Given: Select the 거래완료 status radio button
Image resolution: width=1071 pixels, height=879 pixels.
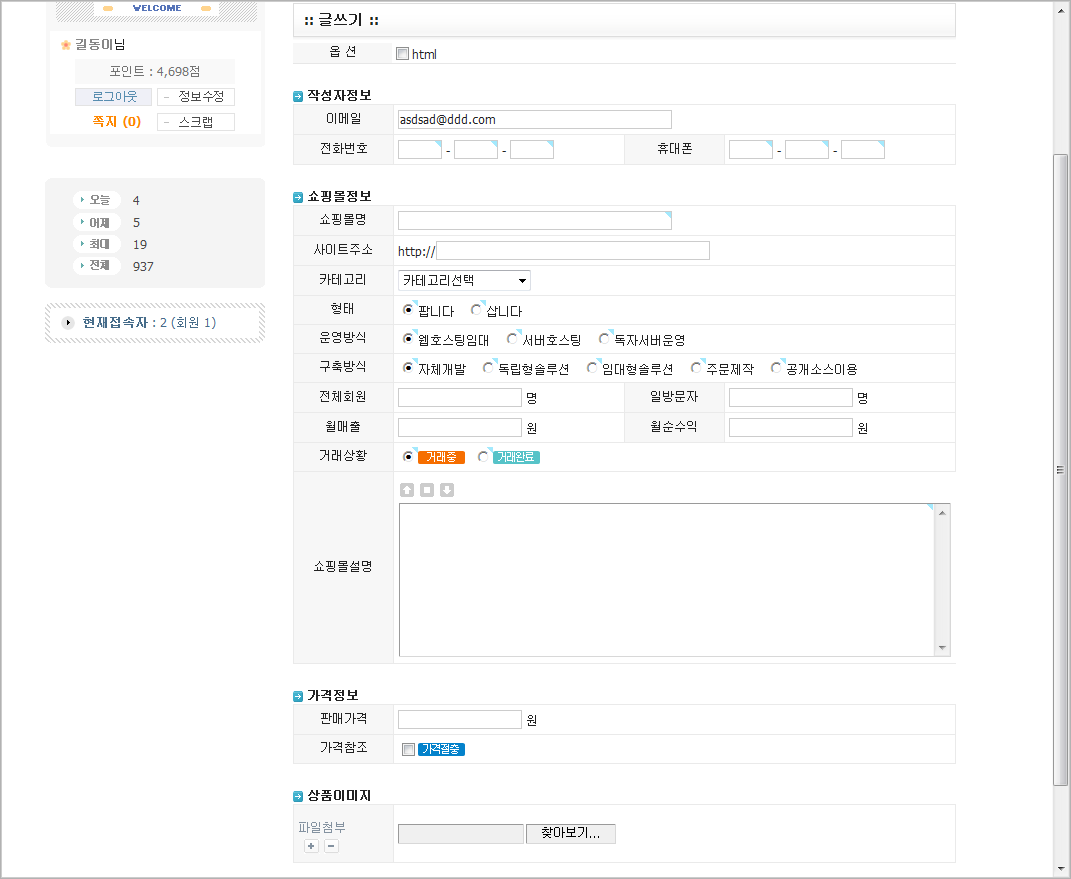Looking at the screenshot, I should [x=484, y=456].
